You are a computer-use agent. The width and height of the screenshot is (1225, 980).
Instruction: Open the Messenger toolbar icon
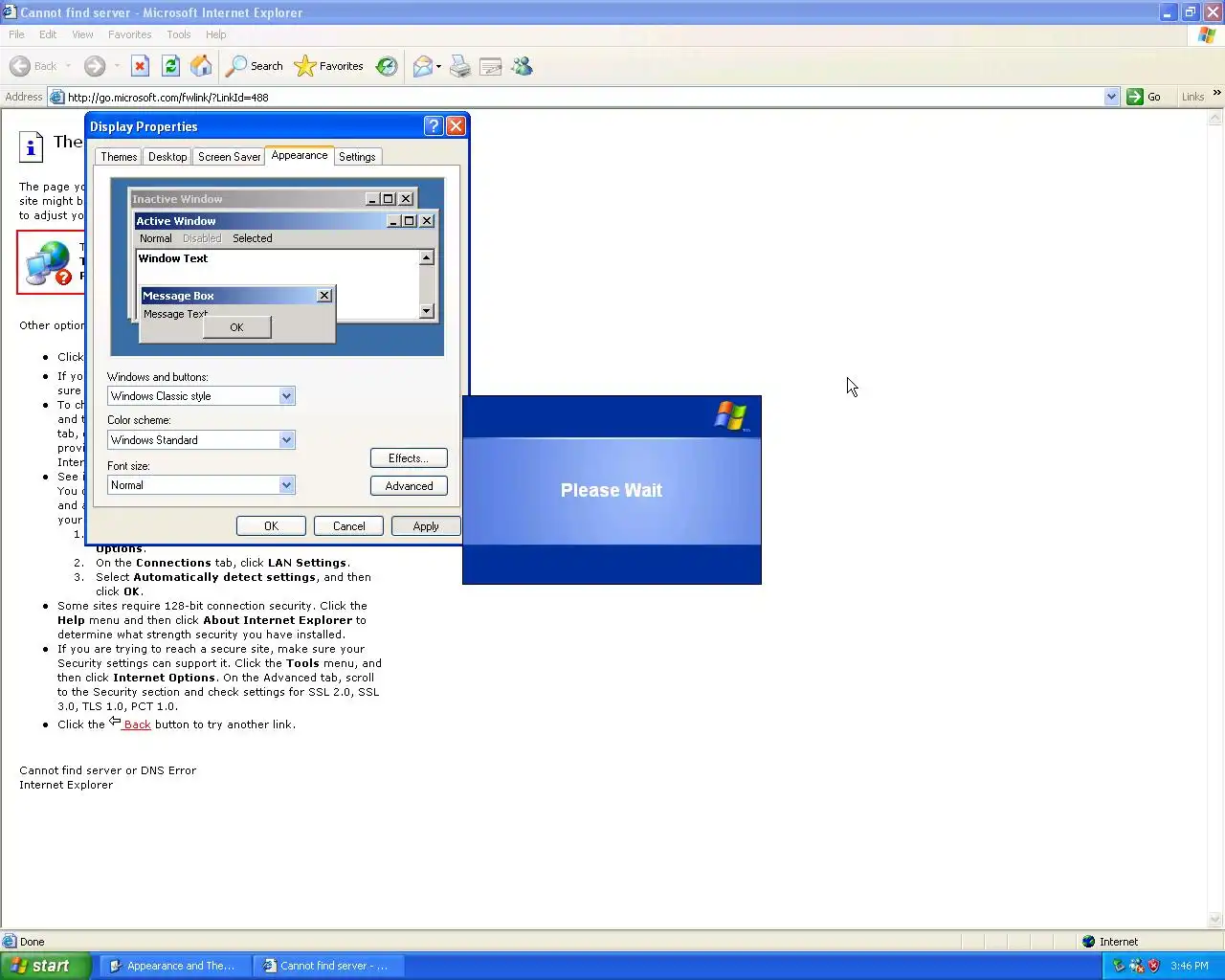[522, 66]
